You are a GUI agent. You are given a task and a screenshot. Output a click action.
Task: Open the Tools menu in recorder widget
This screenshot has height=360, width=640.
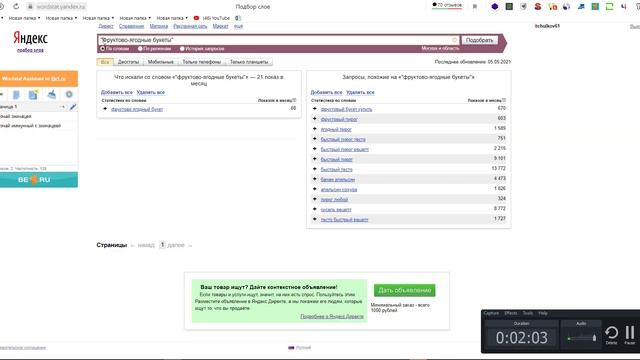point(528,313)
